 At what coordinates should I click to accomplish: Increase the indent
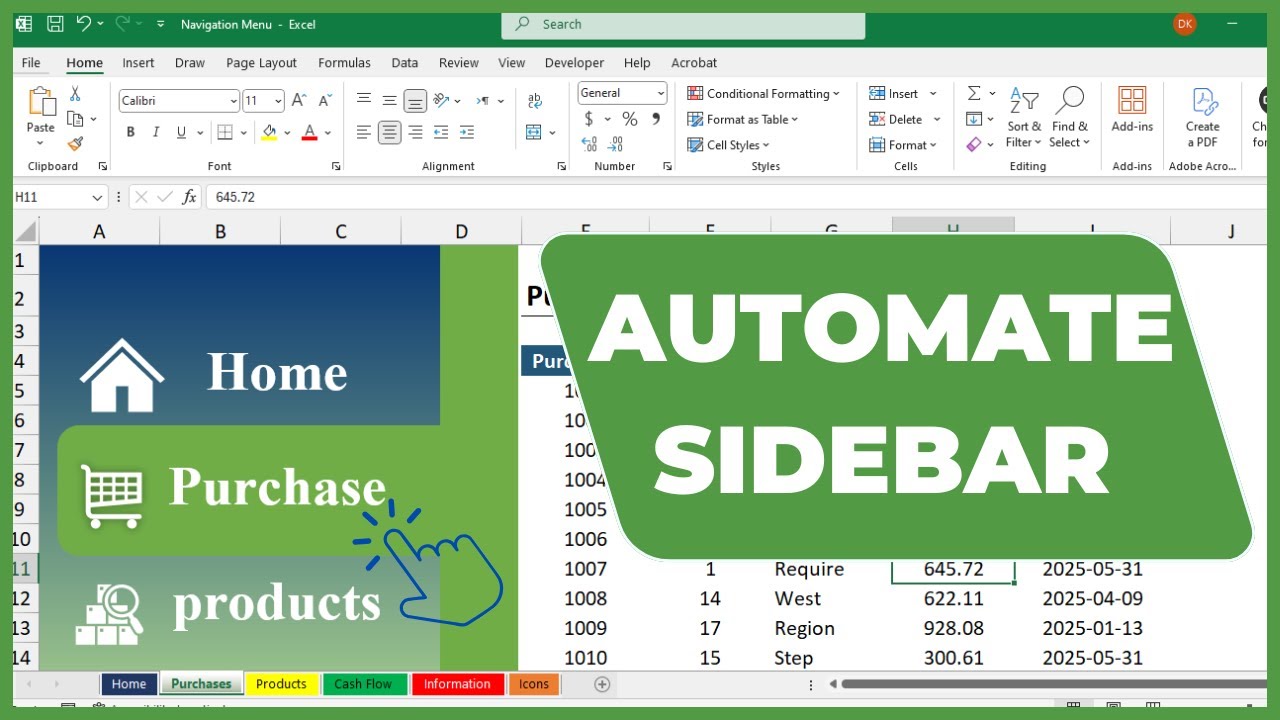click(467, 132)
